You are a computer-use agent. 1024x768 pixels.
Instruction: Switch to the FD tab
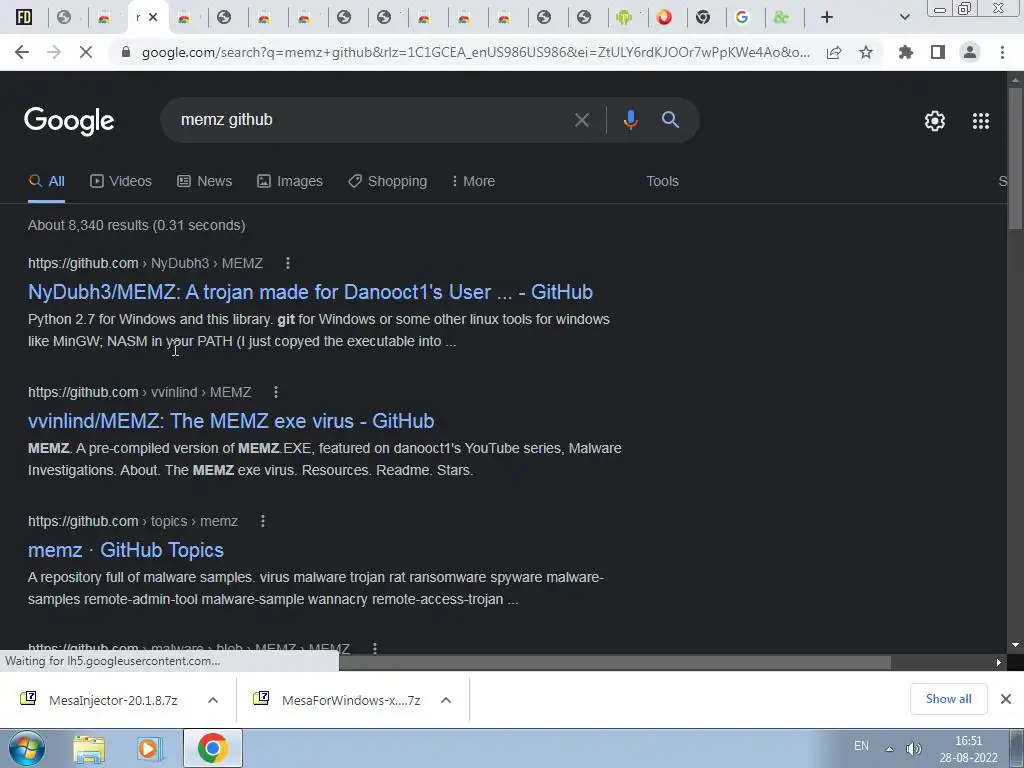[x=24, y=17]
